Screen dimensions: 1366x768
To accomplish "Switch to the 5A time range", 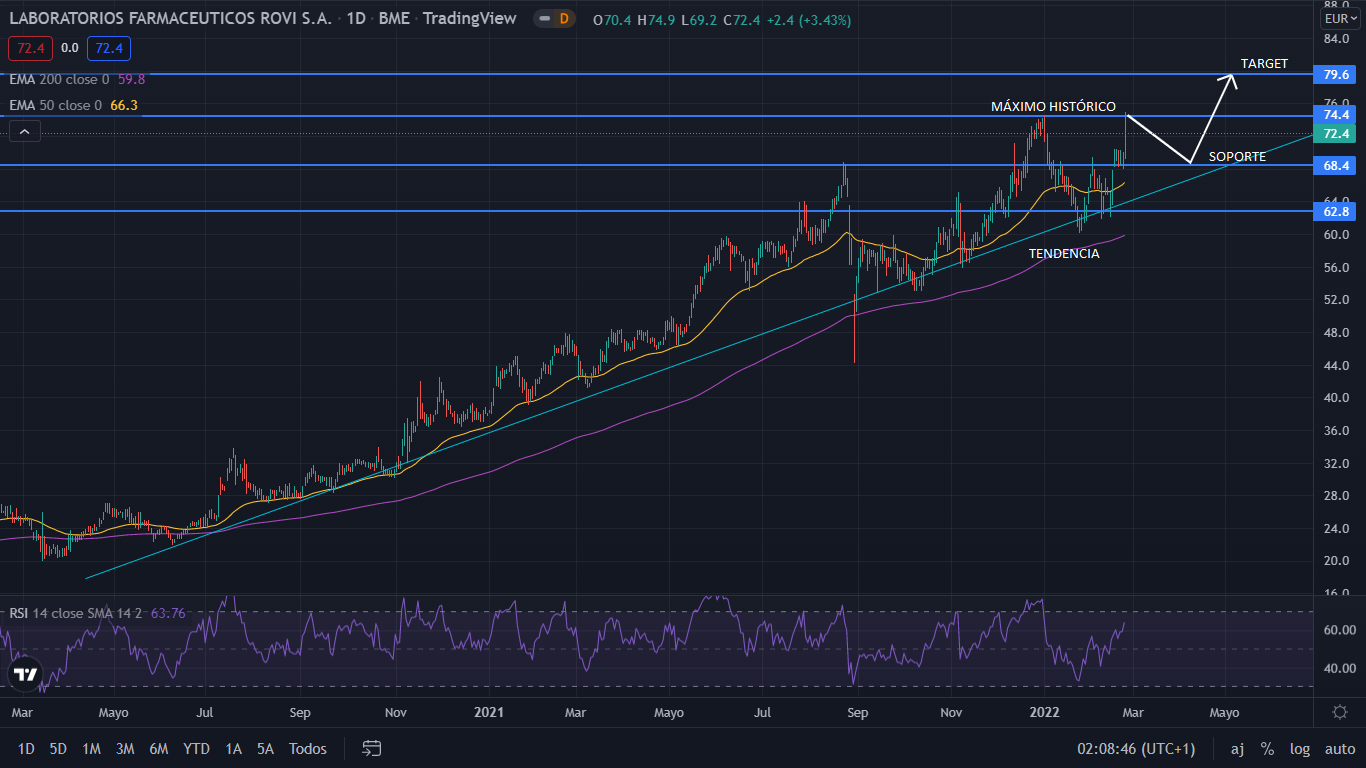I will point(265,748).
